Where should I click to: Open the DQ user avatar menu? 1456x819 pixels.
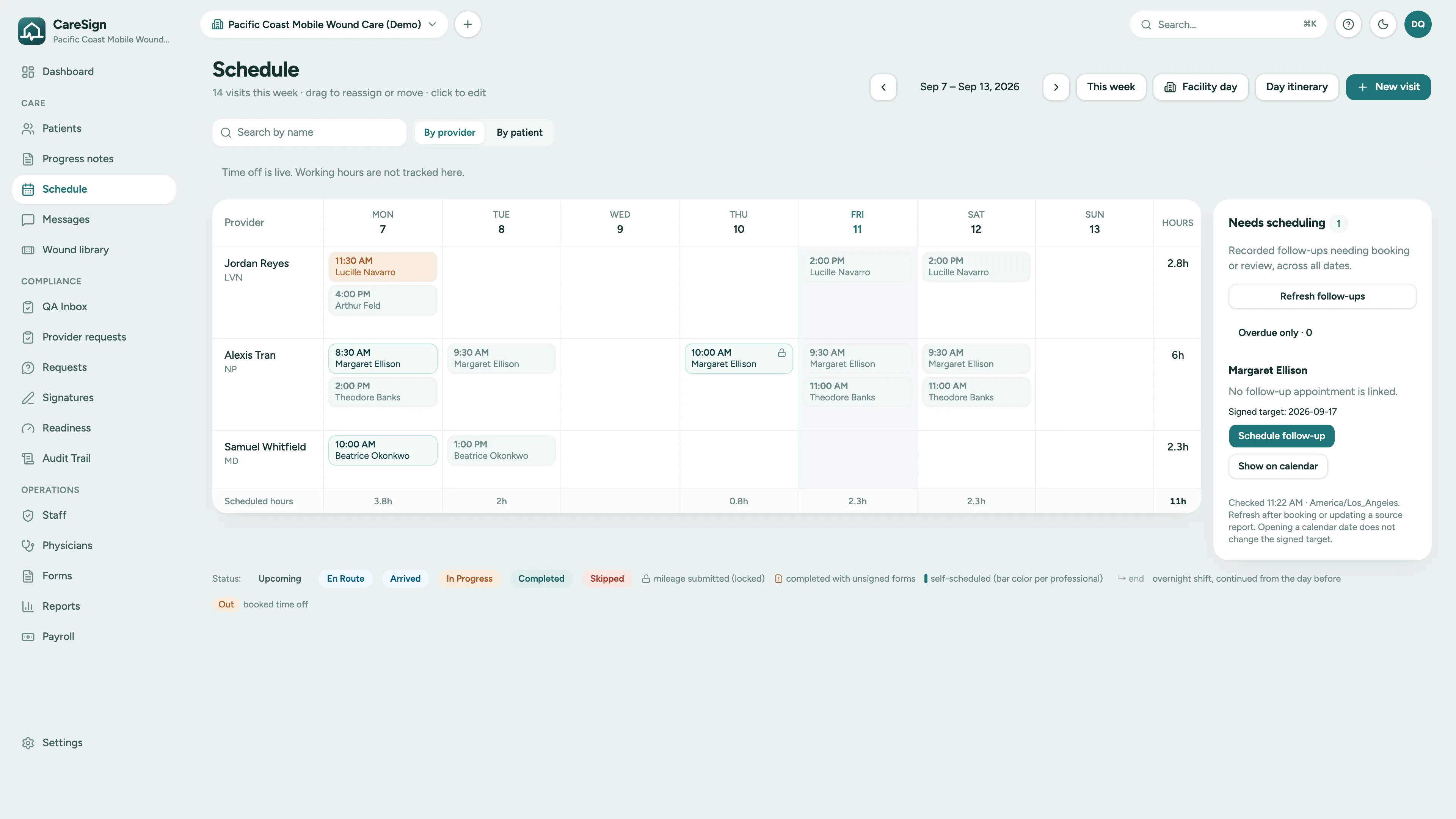(1418, 24)
